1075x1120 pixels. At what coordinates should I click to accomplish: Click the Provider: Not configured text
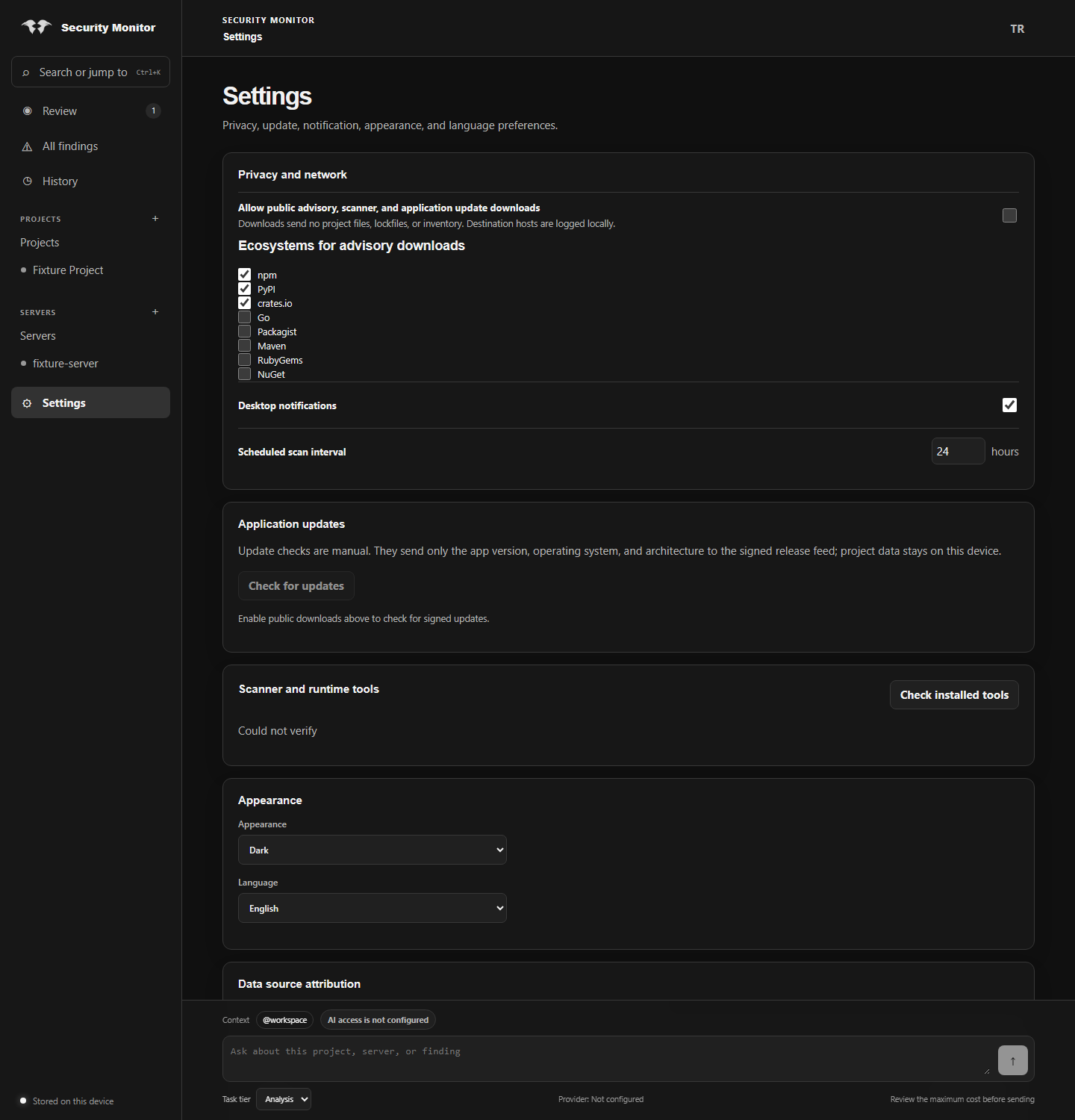(601, 1099)
